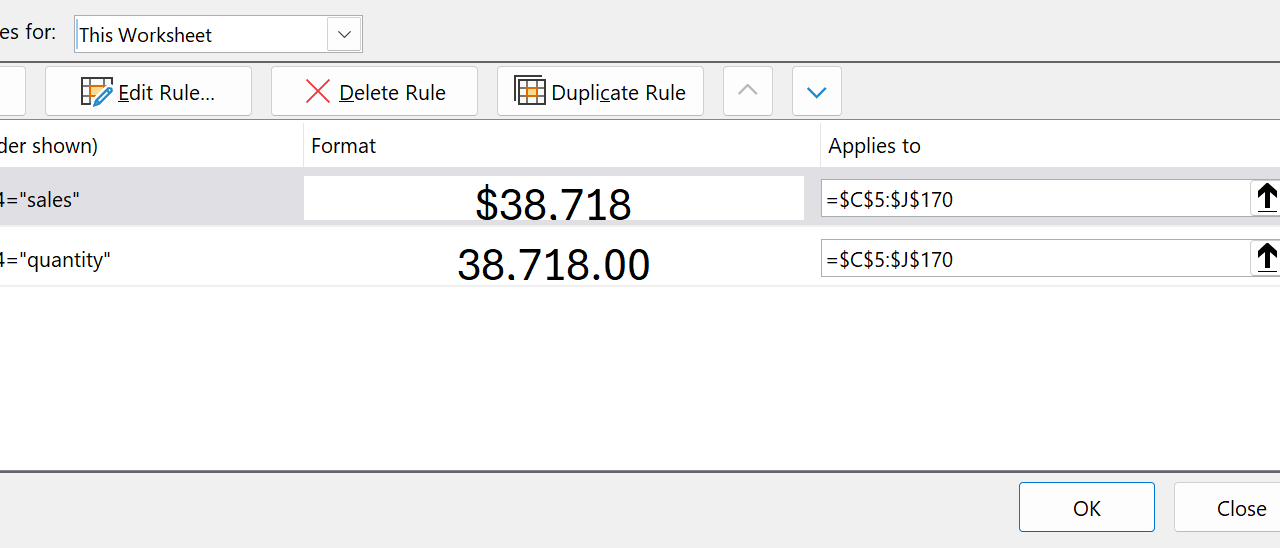Click the partially visible button left of Edit Rule
Screen dimensions: 1280x548
click(12, 92)
